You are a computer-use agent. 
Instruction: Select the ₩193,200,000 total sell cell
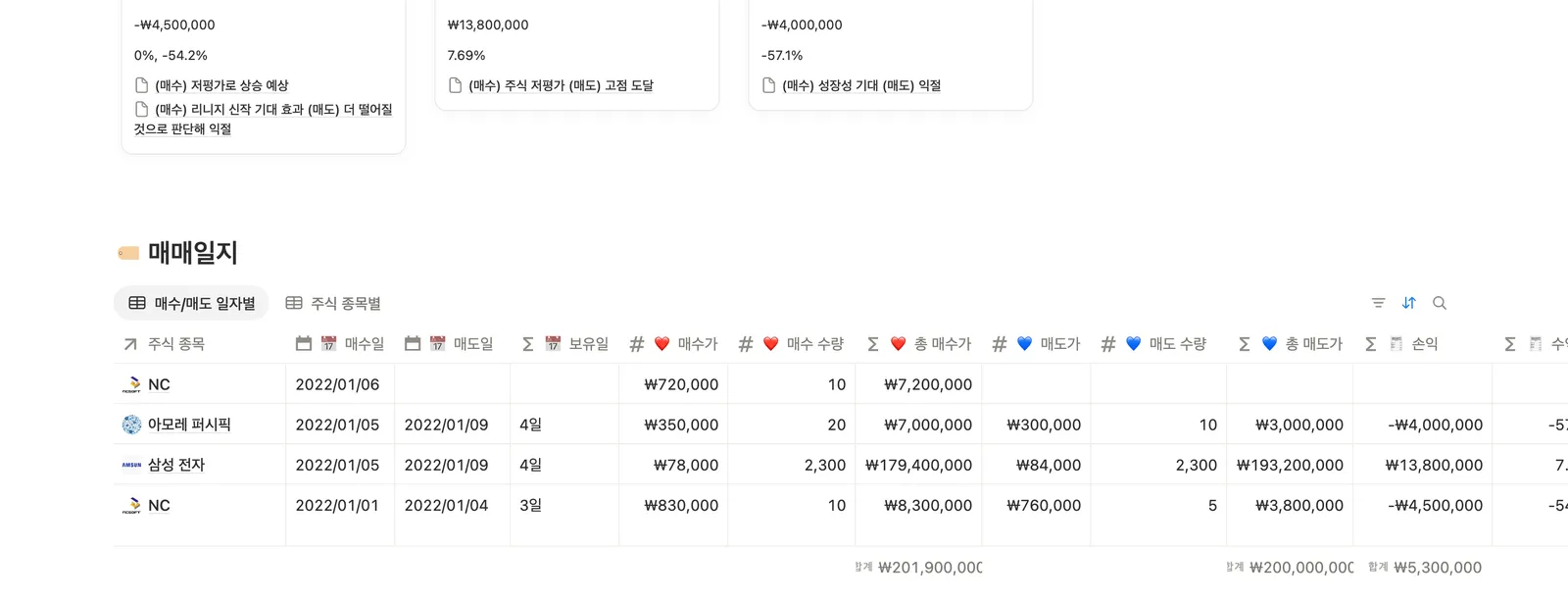(x=1290, y=465)
